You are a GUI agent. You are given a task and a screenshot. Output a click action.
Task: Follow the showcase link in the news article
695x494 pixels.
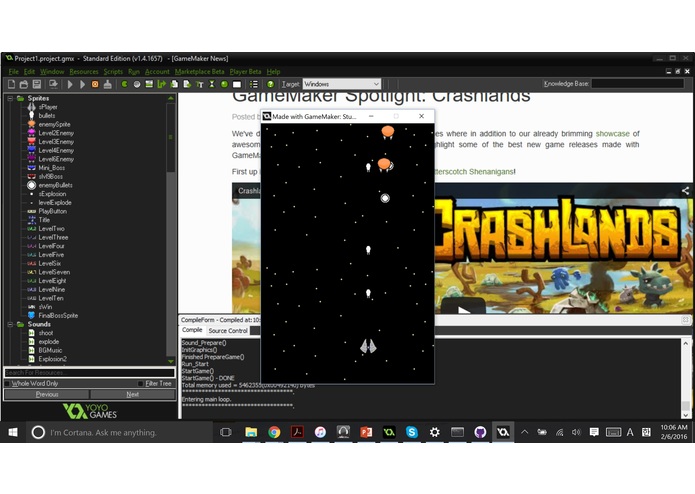coord(612,134)
